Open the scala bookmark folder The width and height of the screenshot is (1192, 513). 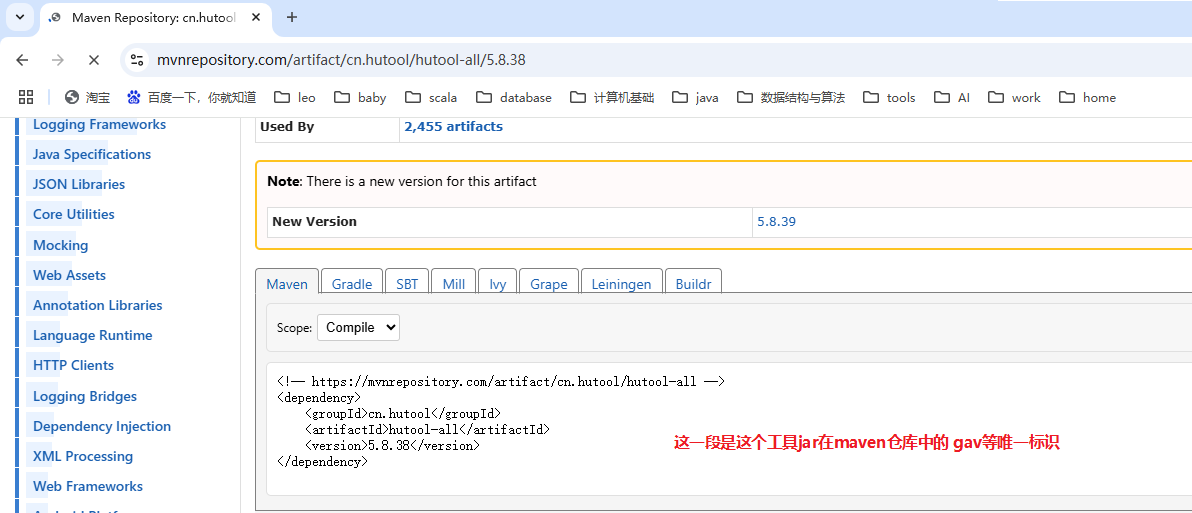tap(431, 97)
